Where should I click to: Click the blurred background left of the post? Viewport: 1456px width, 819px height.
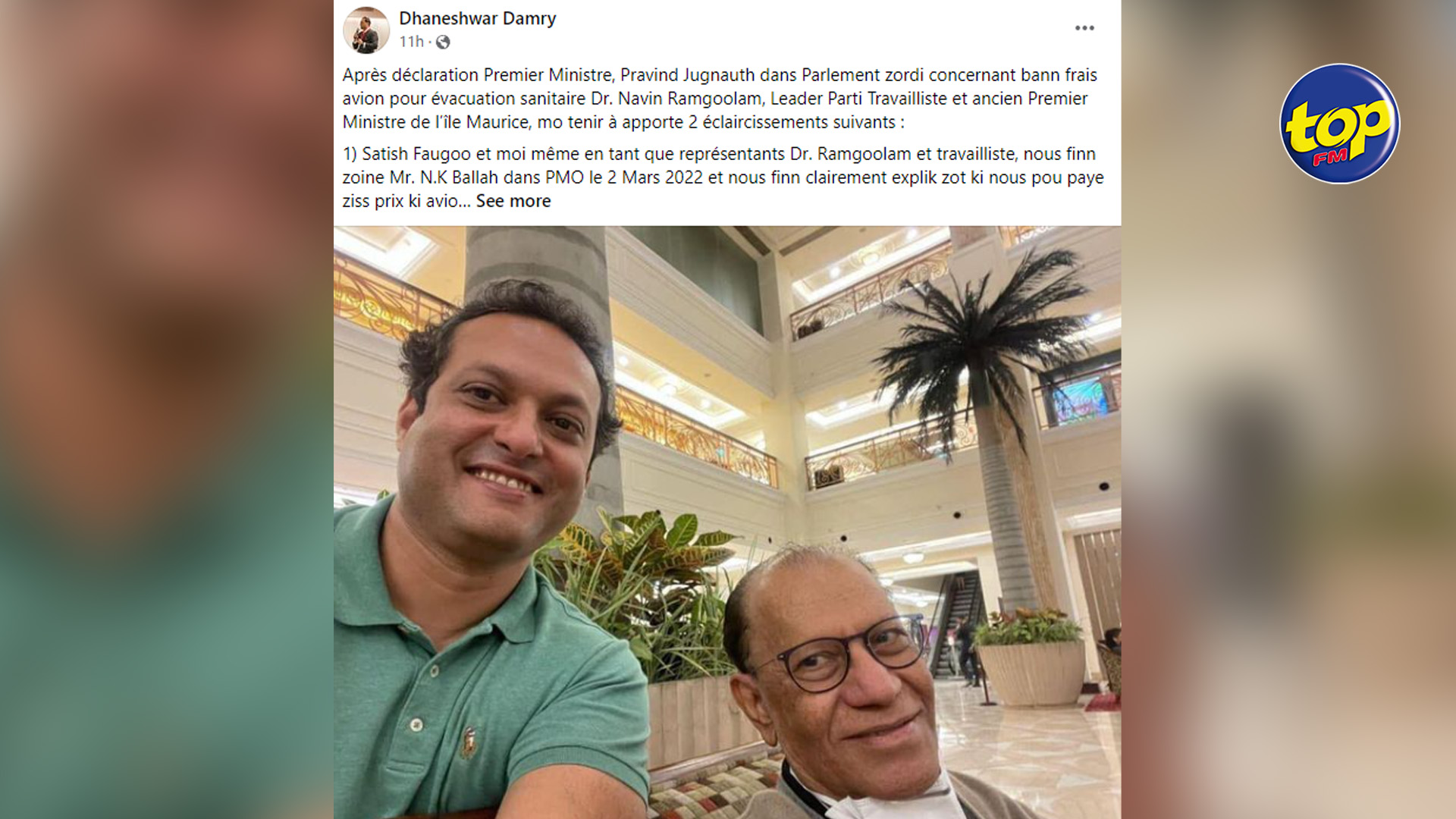pyautogui.click(x=167, y=409)
